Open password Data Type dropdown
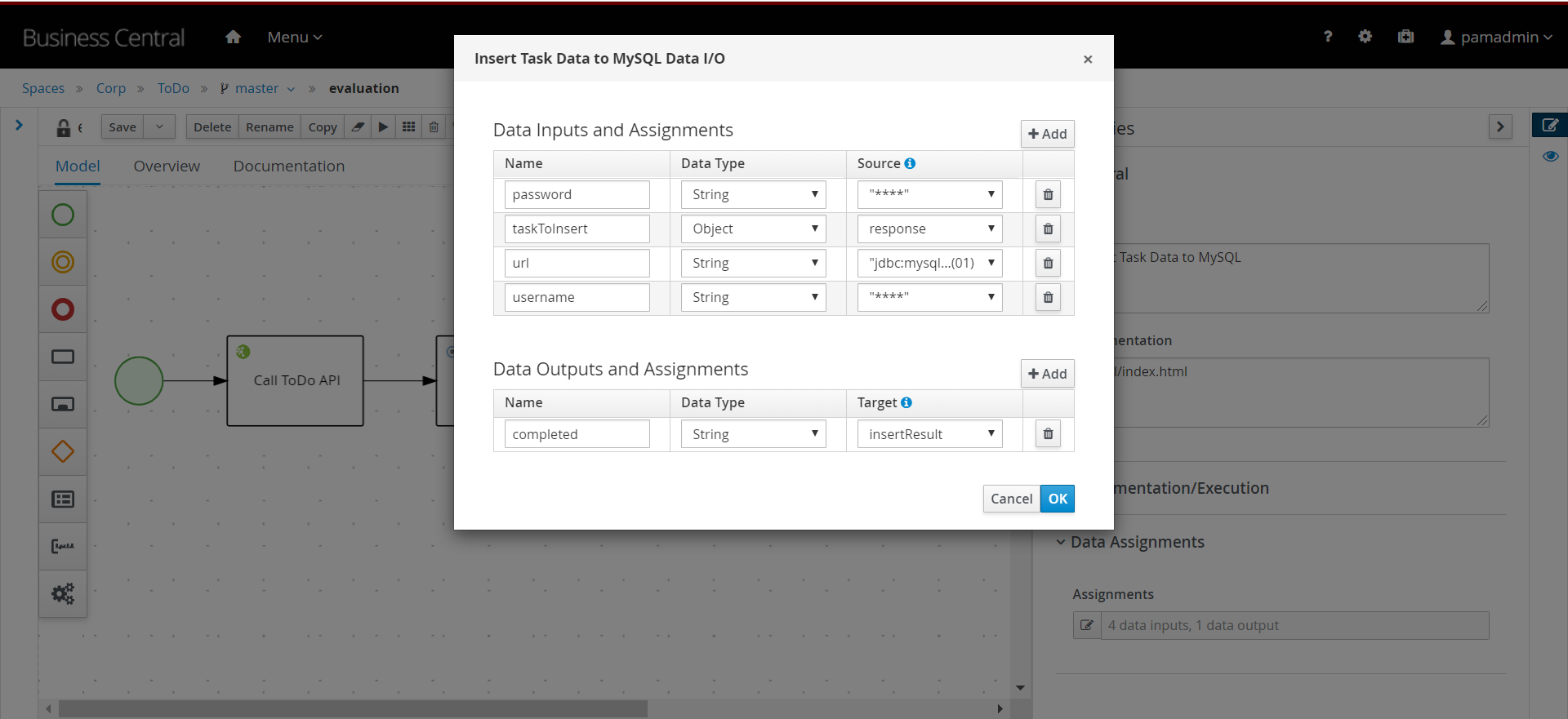 753,195
